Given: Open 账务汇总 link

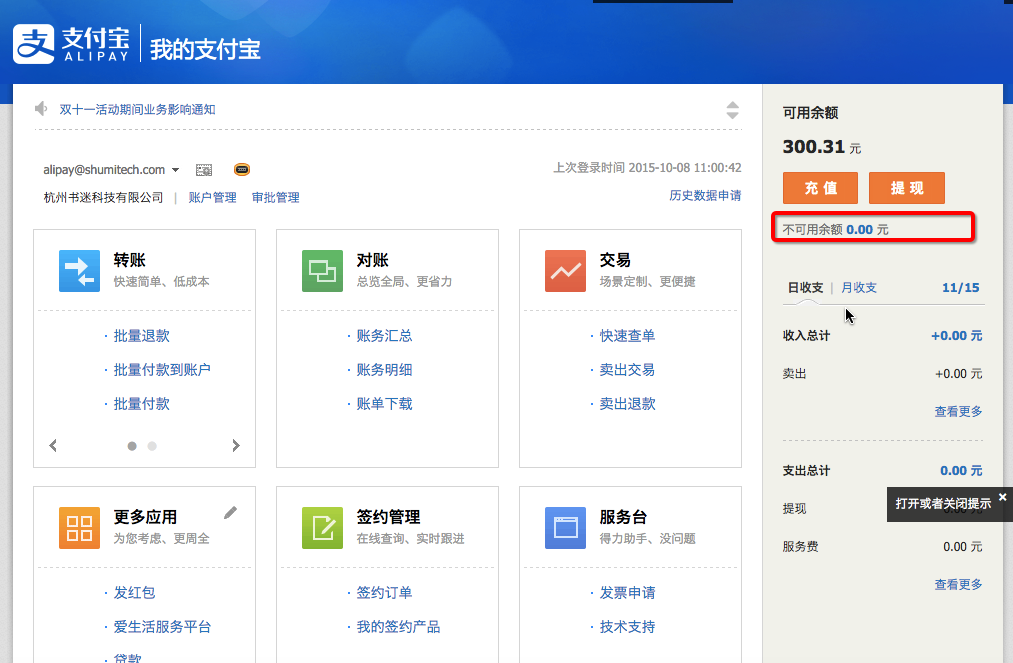Looking at the screenshot, I should (384, 335).
